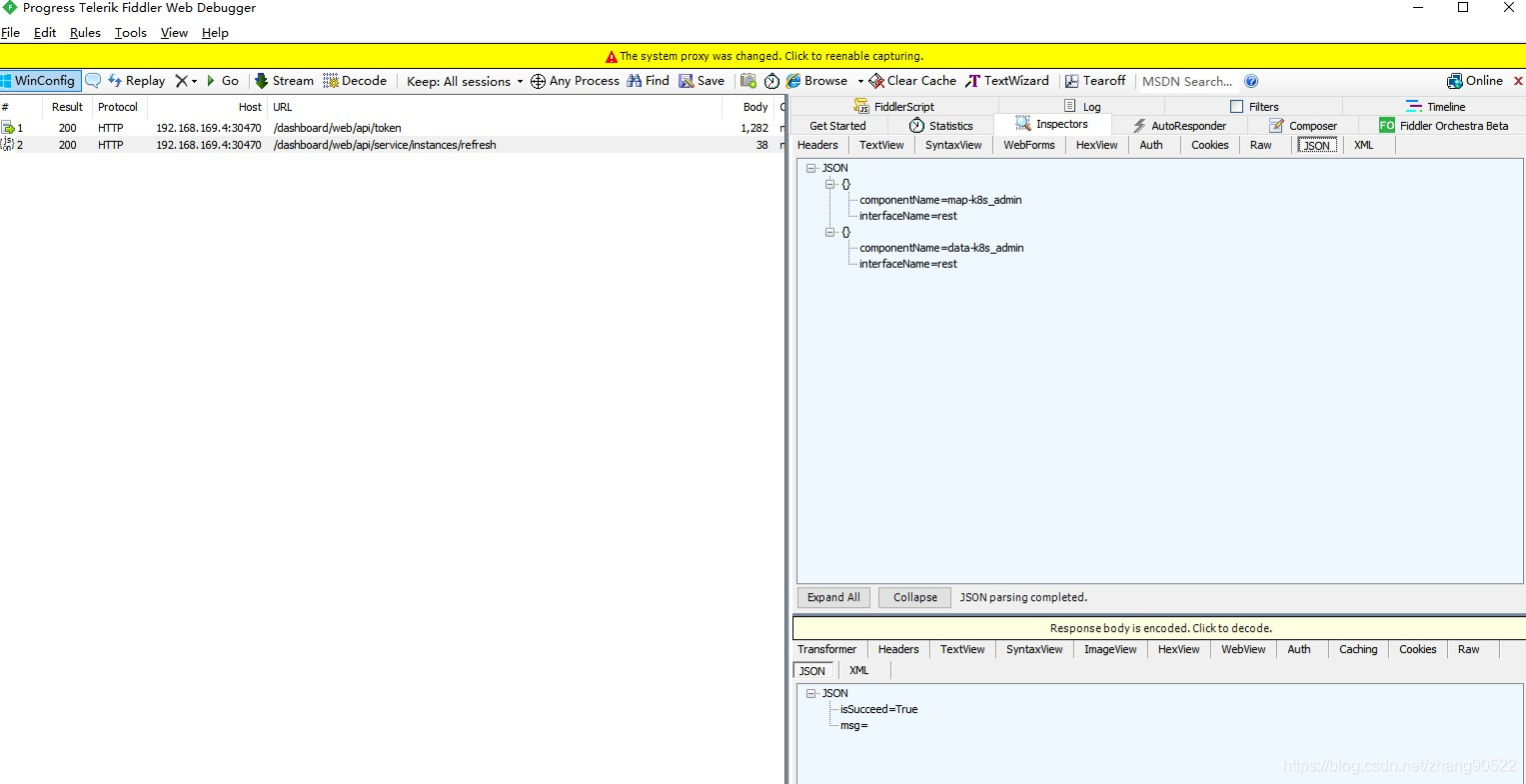This screenshot has height=784, width=1526.
Task: Click into the MSDN Search field
Action: click(1187, 81)
